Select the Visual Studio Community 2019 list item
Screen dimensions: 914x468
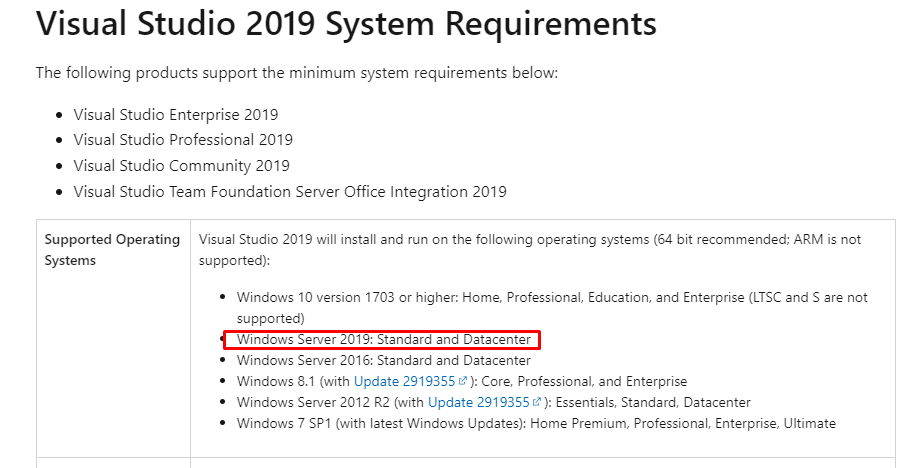click(x=181, y=166)
